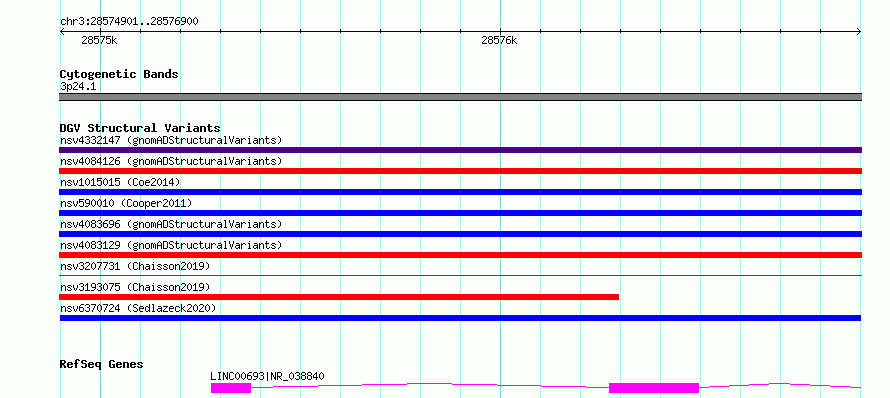Click the chr3:28574901..28576900 region label
Image resolution: width=890 pixels, height=398 pixels.
[x=129, y=22]
